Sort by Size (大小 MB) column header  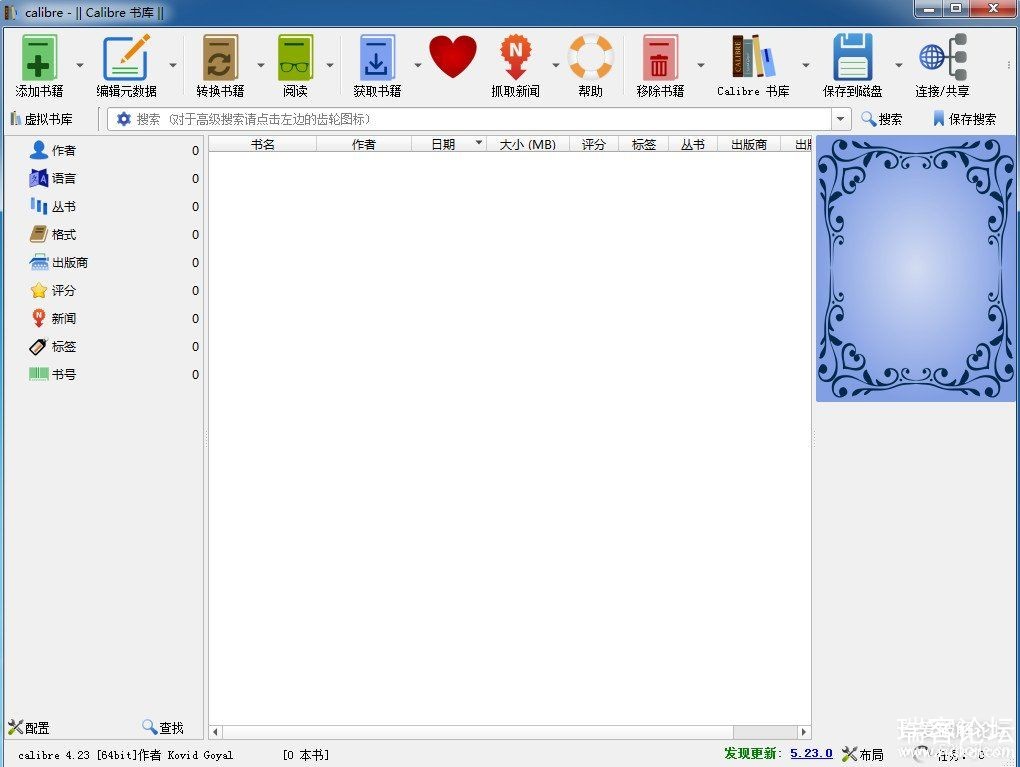point(528,144)
